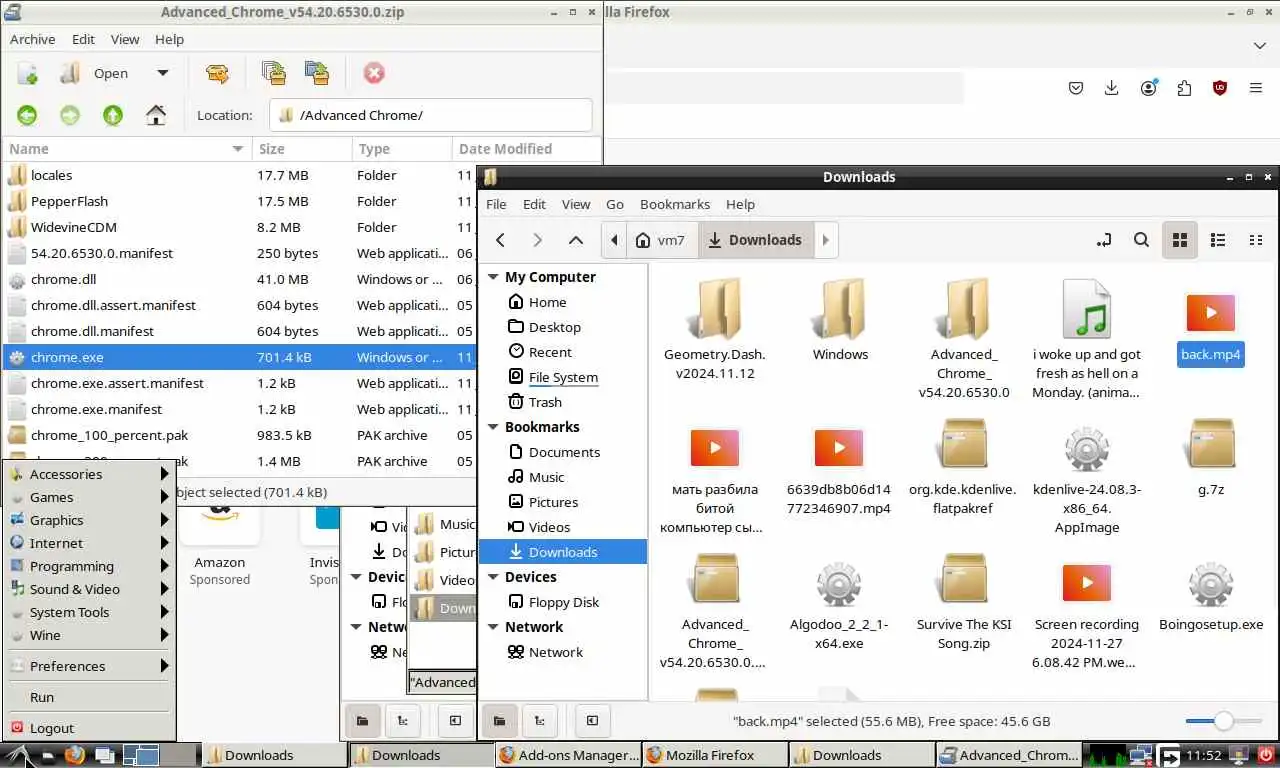Click Firefox's Save to Pocket icon
Image resolution: width=1280 pixels, height=768 pixels.
click(x=1076, y=88)
